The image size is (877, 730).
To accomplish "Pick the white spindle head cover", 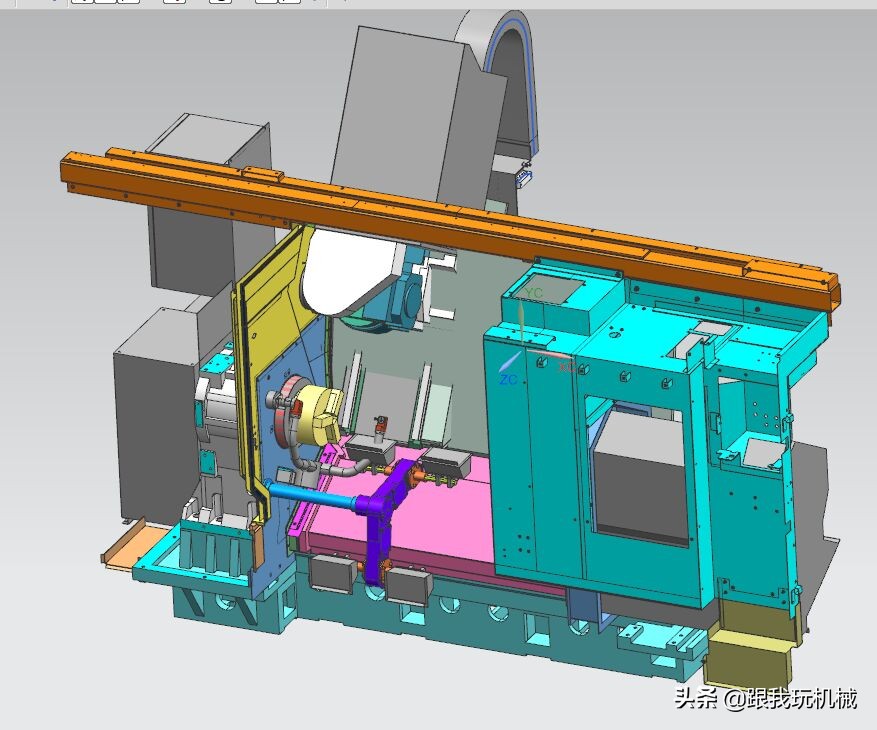I will pyautogui.click(x=345, y=275).
